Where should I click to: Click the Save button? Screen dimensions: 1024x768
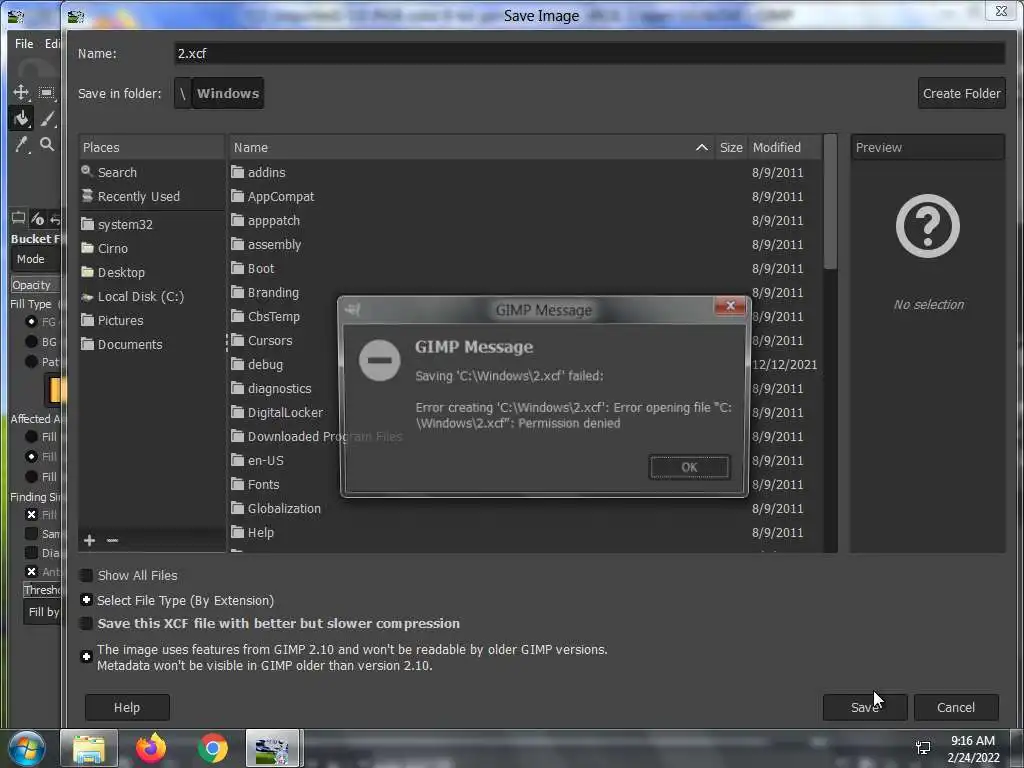point(865,707)
